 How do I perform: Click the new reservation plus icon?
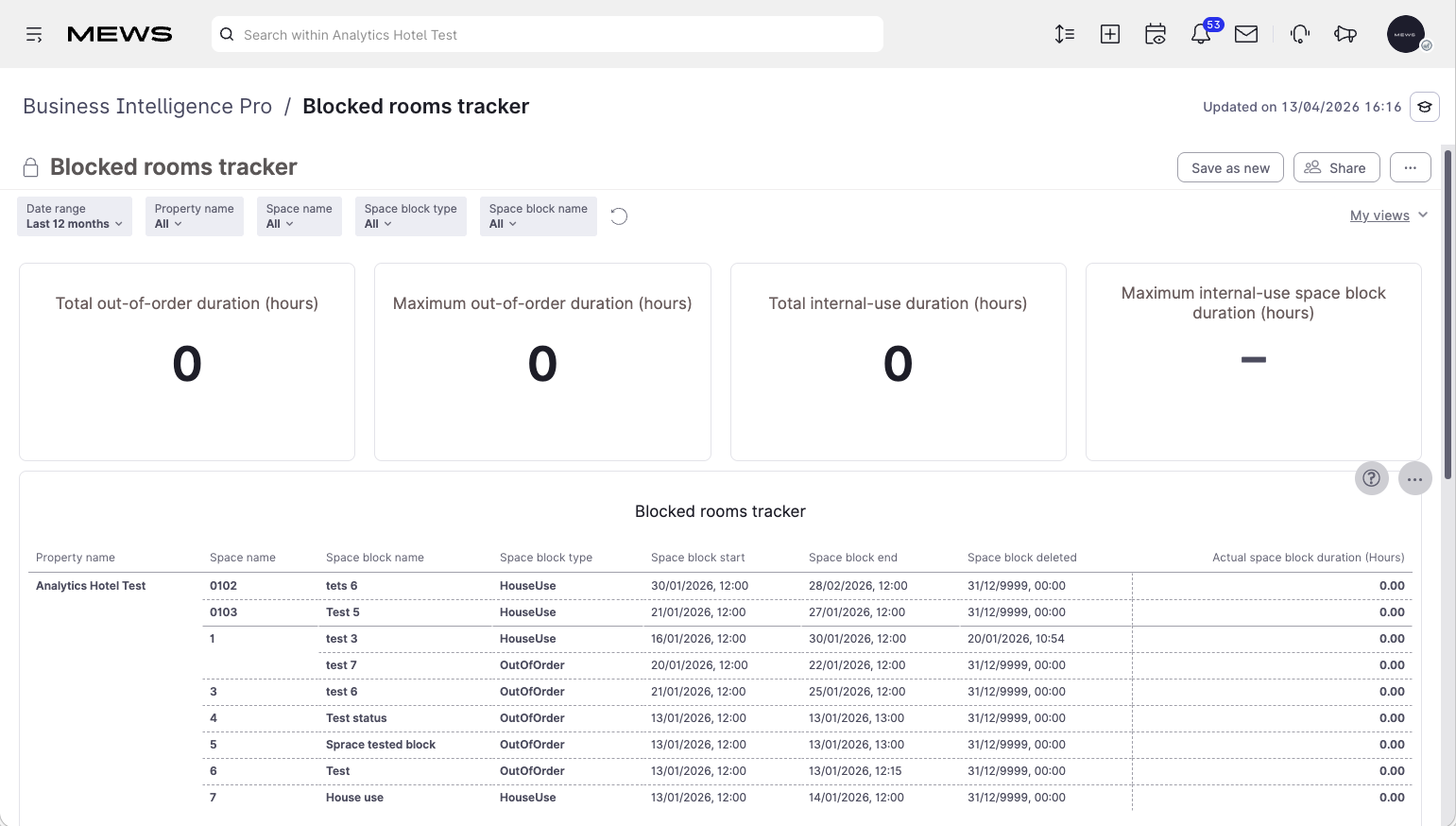pos(1110,35)
